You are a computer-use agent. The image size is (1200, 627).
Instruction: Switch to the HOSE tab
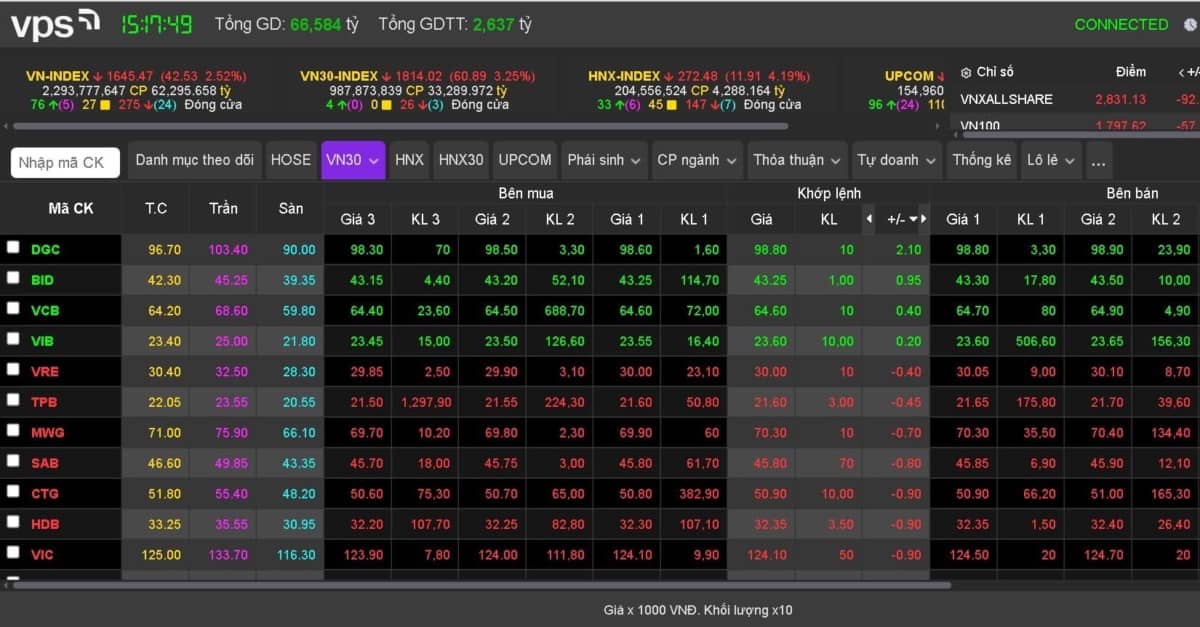click(291, 160)
